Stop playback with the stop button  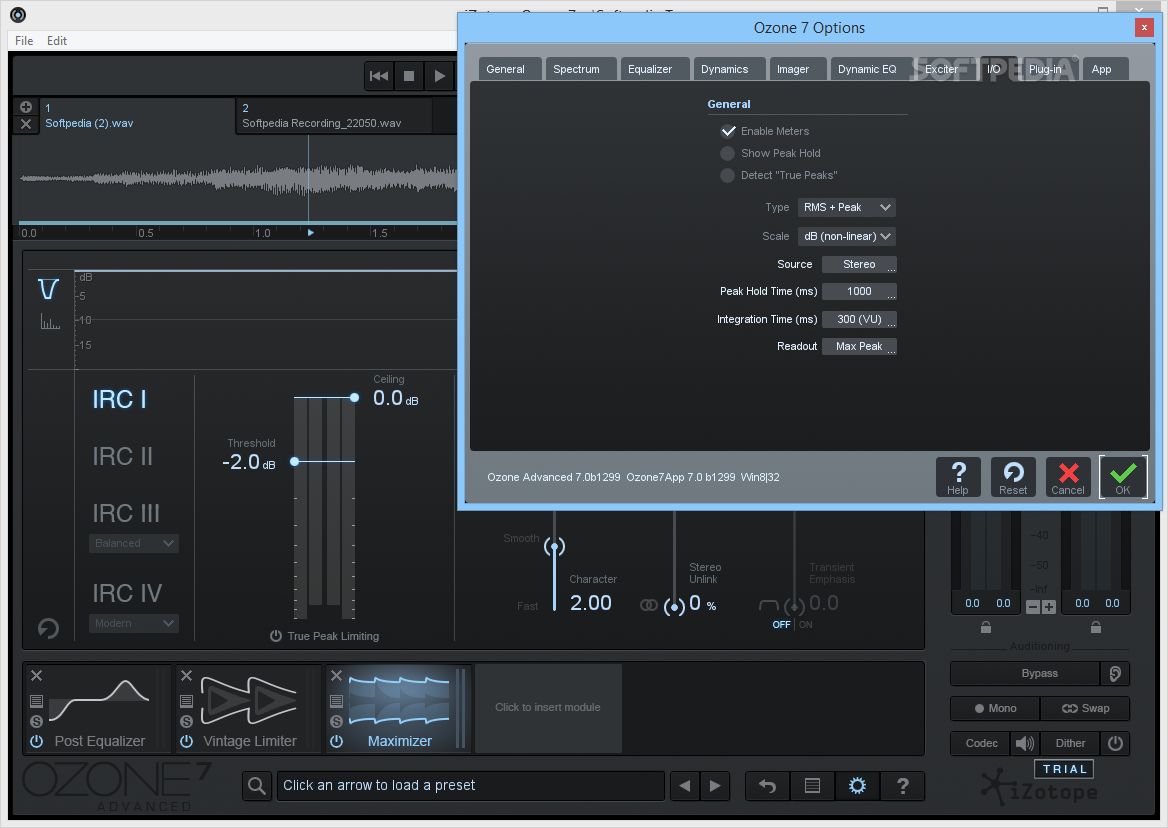pos(409,76)
